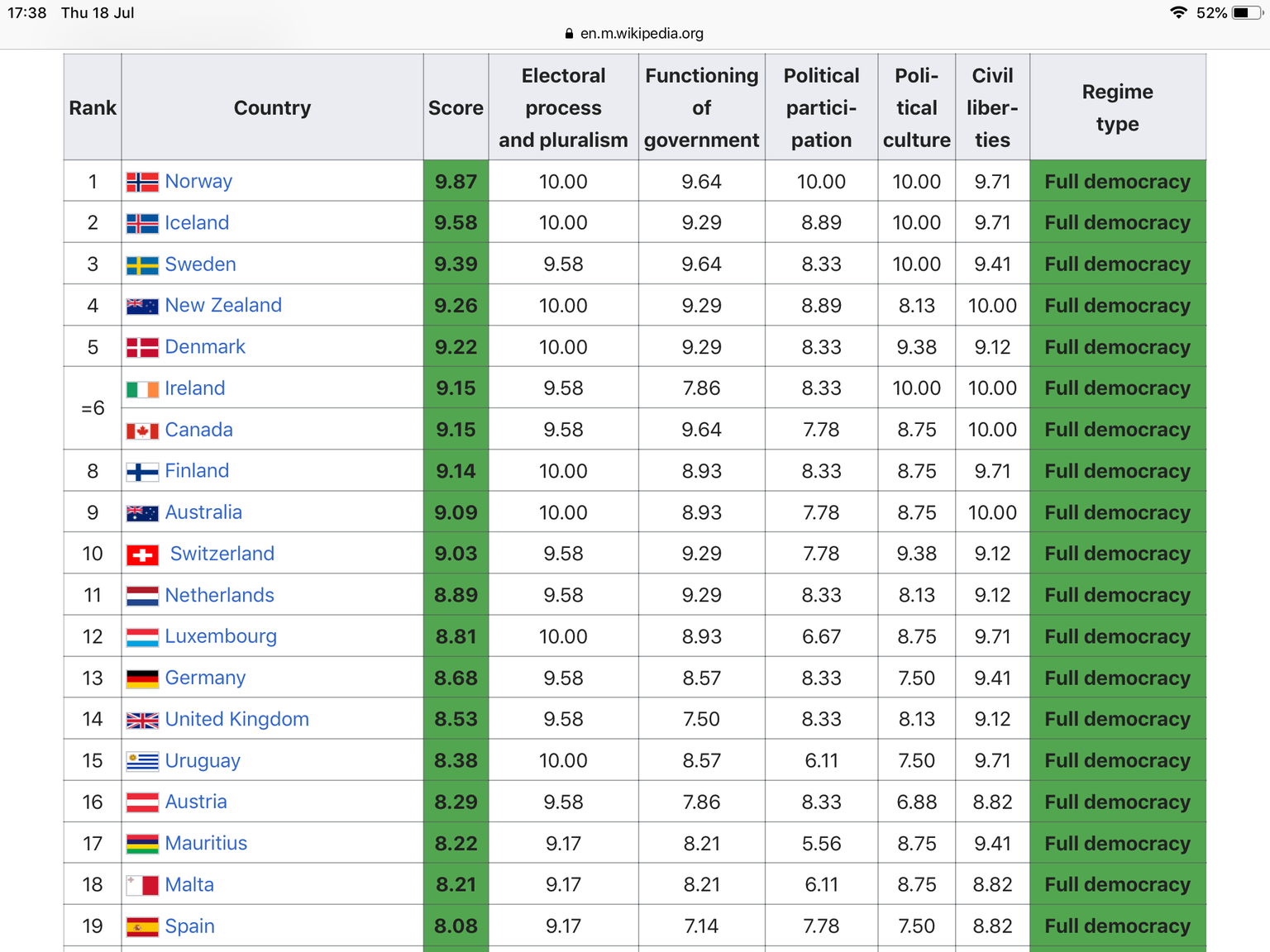
Task: Click the Rank column header
Action: tap(93, 107)
